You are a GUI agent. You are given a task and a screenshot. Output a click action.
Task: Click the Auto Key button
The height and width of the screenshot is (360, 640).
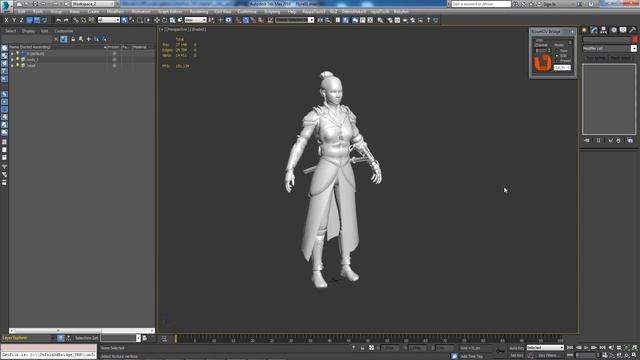tap(516, 348)
